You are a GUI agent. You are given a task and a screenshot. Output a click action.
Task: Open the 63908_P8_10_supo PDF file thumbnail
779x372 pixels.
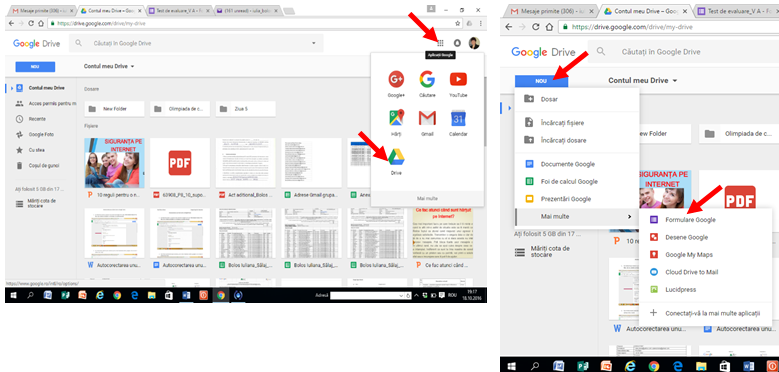[x=180, y=163]
